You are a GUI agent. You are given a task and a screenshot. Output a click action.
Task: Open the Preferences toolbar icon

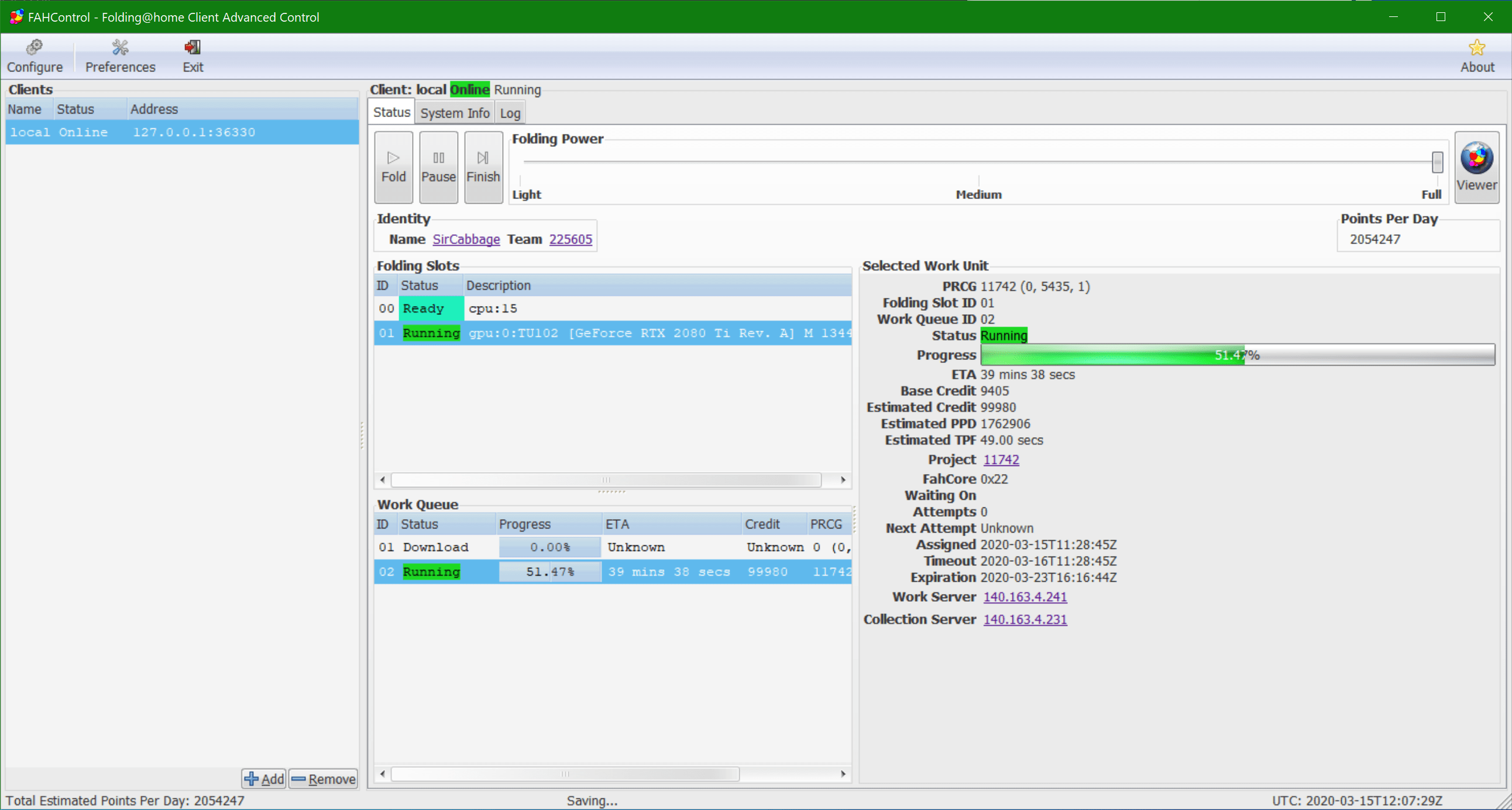point(121,56)
